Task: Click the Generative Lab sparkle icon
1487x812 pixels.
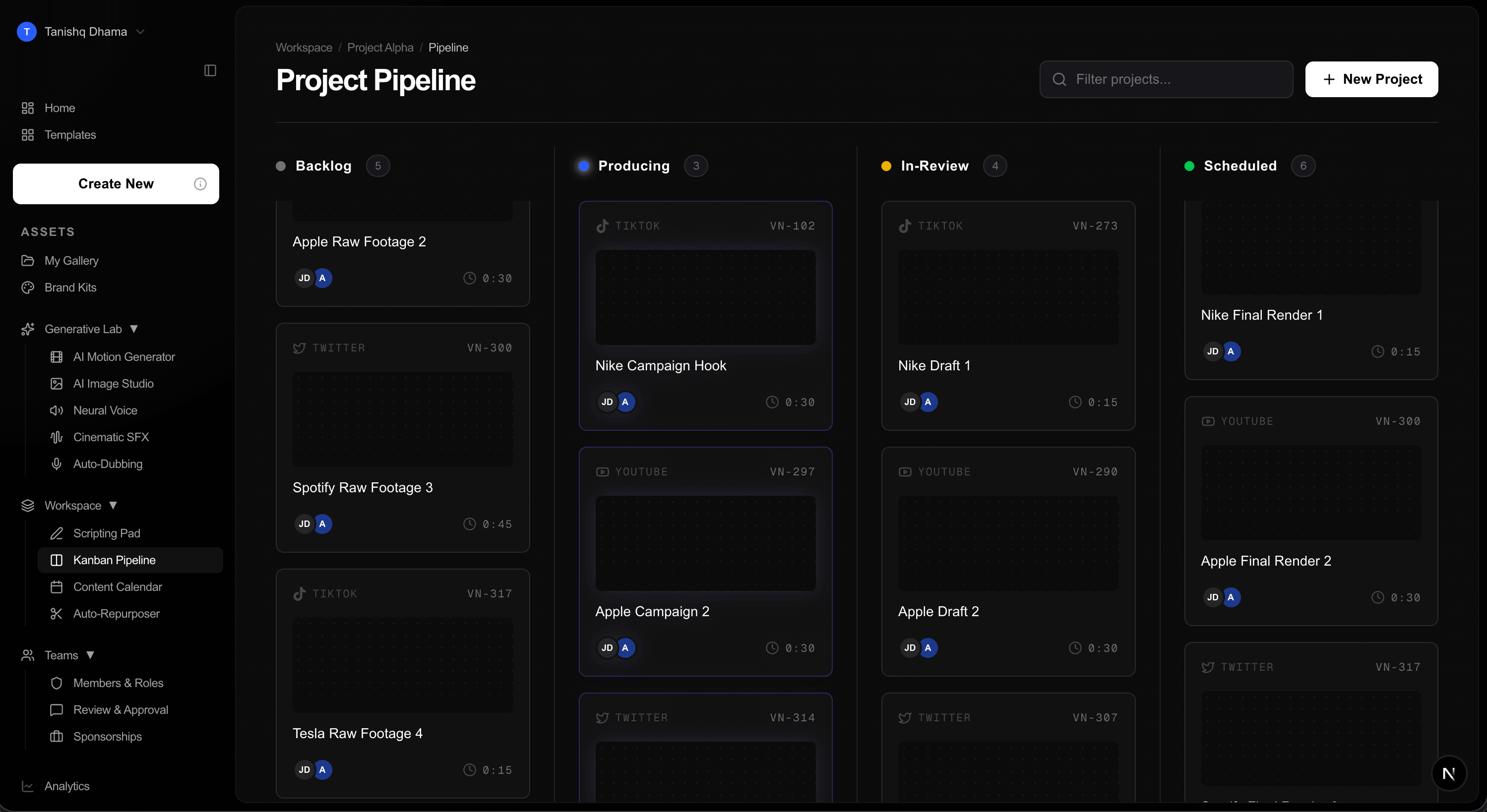Action: pyautogui.click(x=27, y=329)
